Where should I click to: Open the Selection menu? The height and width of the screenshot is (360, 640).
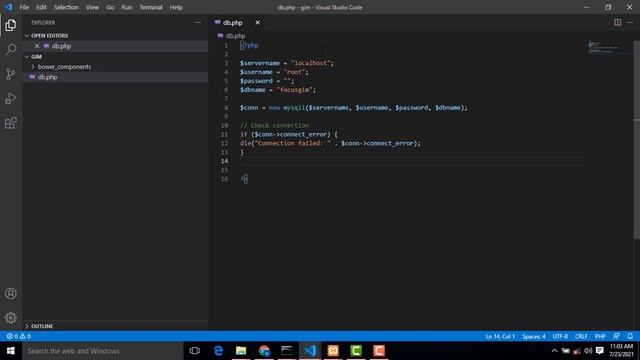click(66, 7)
